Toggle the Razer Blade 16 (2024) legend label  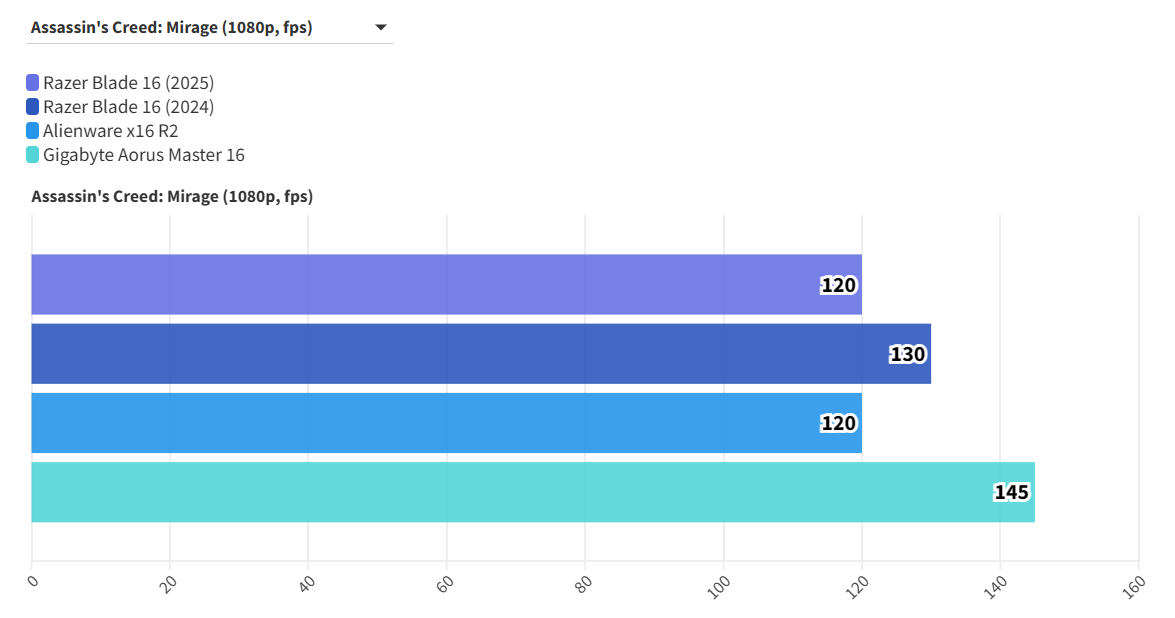[128, 107]
